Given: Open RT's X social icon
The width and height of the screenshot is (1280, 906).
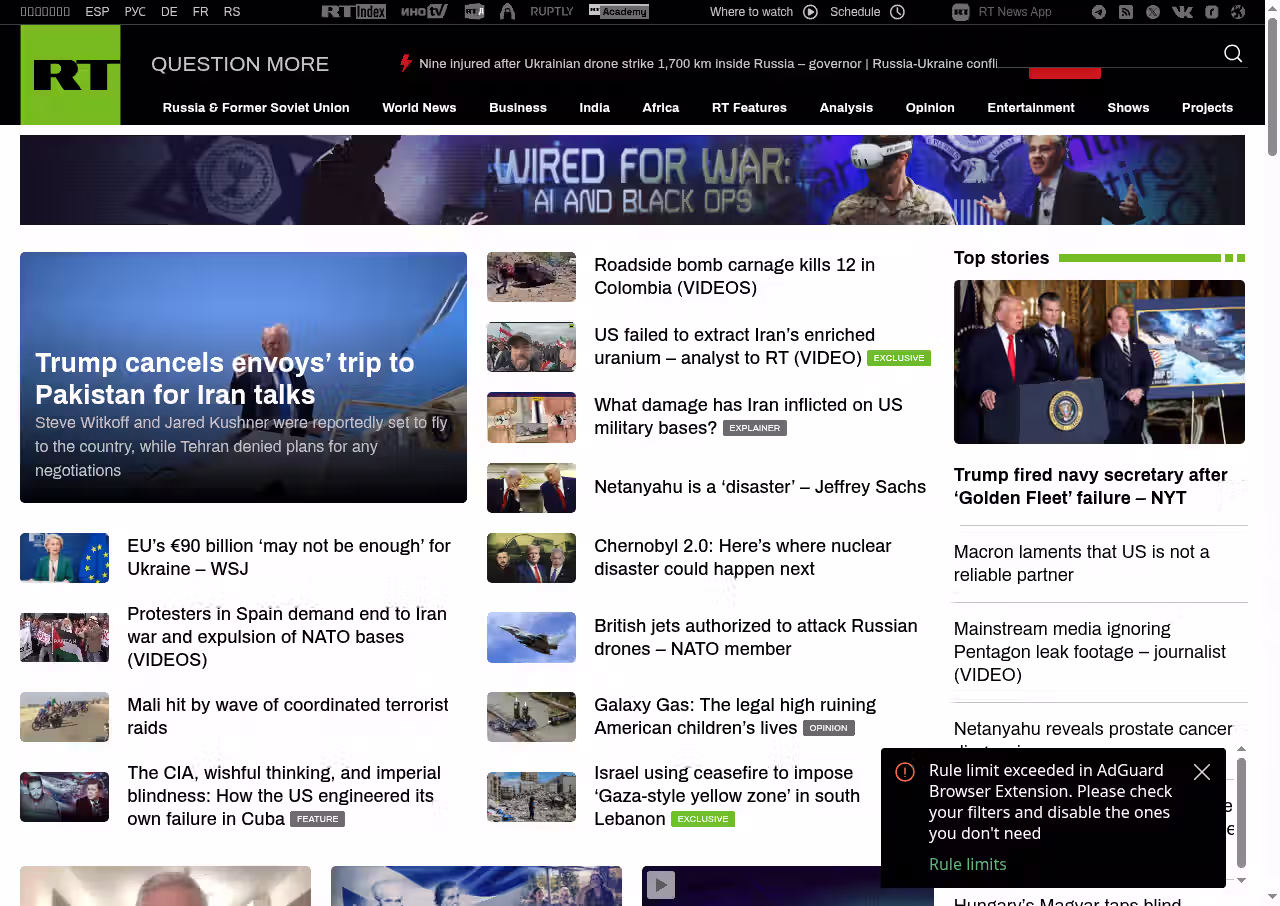Looking at the screenshot, I should (x=1153, y=12).
